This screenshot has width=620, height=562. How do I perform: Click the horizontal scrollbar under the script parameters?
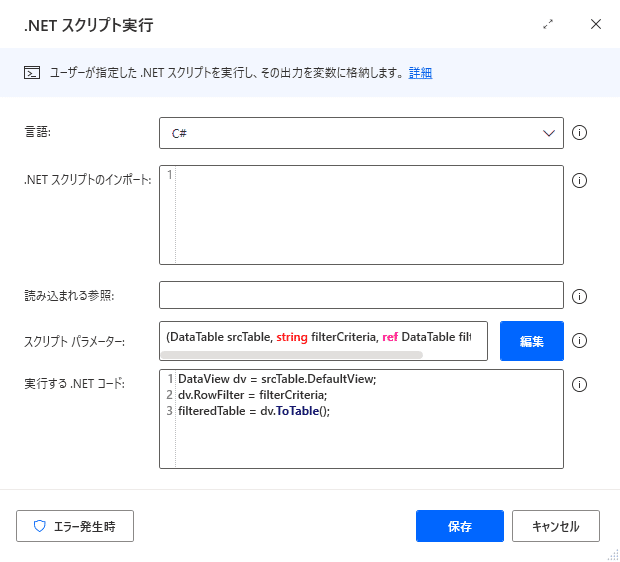pos(292,355)
